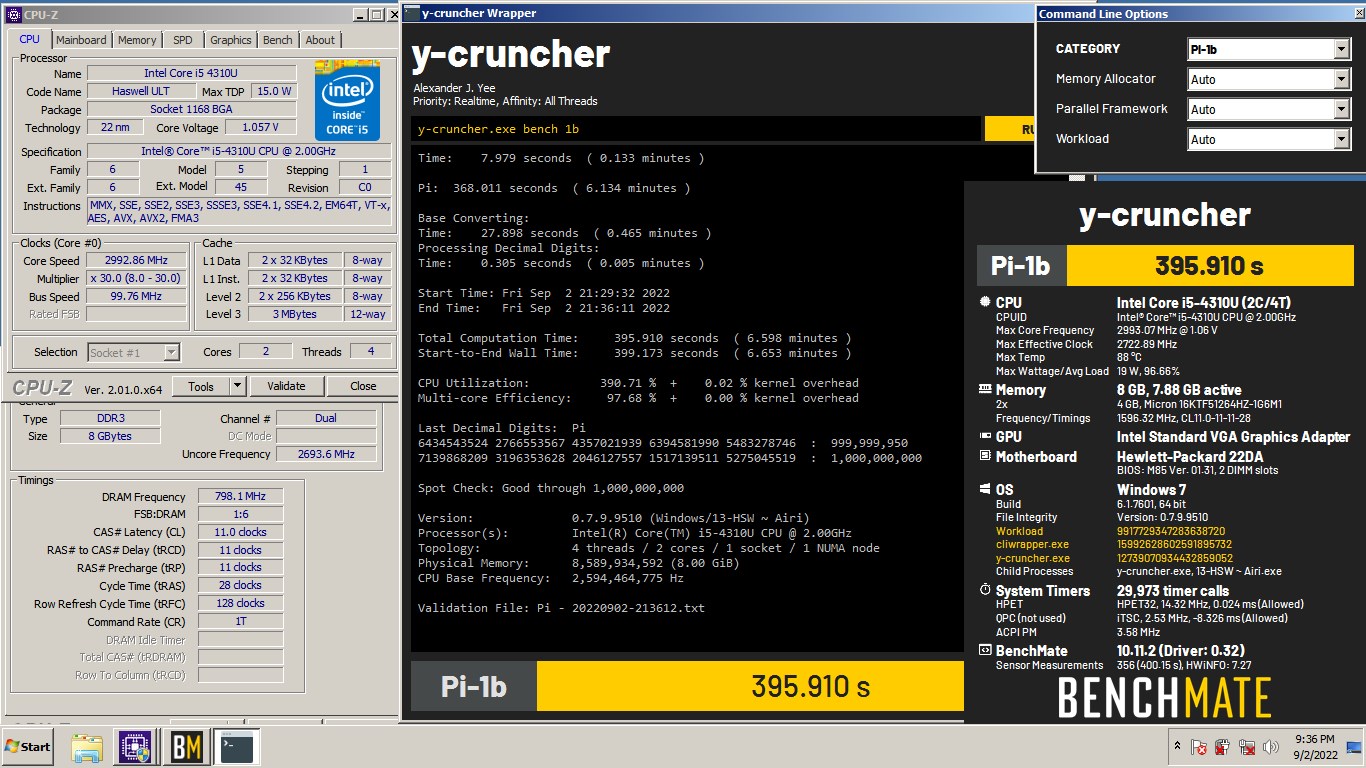The width and height of the screenshot is (1366, 768).
Task: Click the Motherboard icon in BenchMate panel
Action: pos(984,456)
